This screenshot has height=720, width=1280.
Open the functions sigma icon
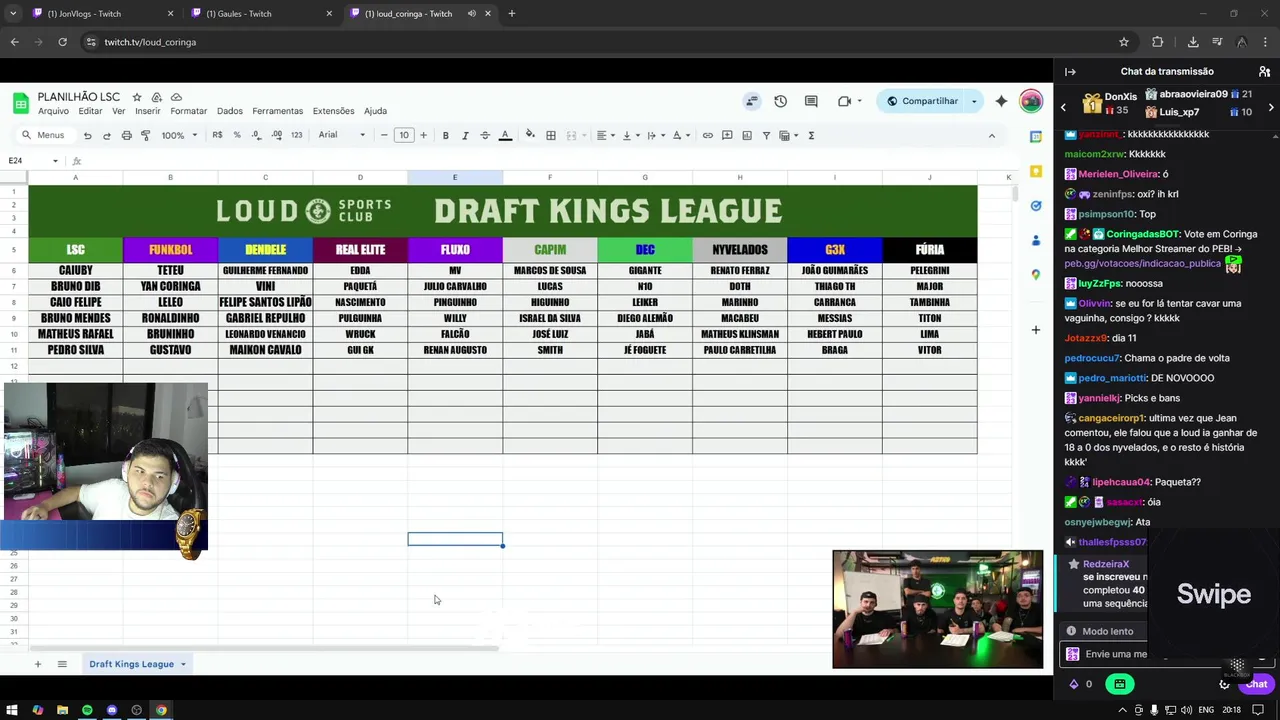pos(811,135)
